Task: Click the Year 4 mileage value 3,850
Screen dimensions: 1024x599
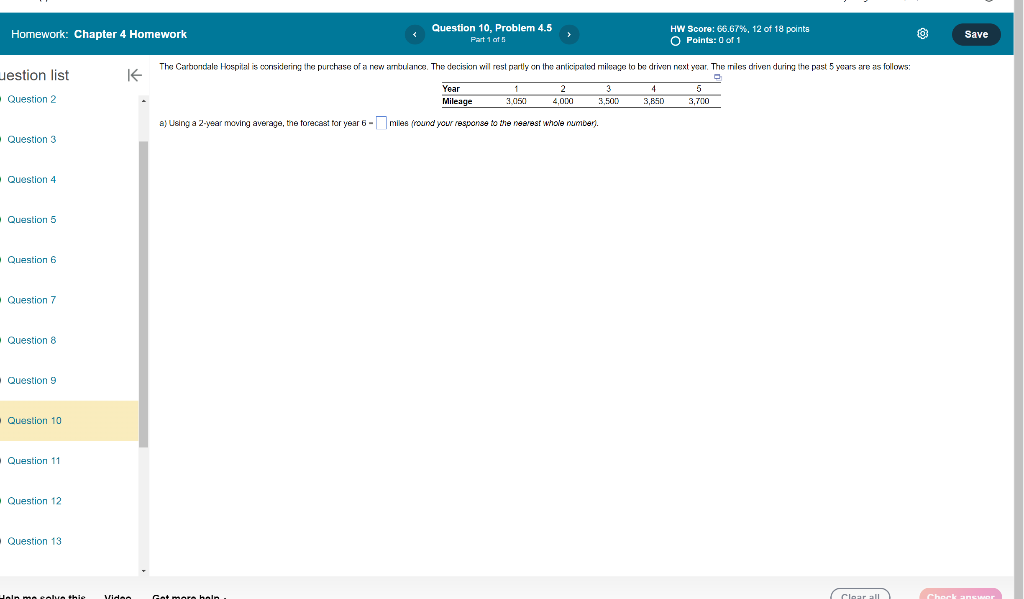Action: click(x=654, y=101)
